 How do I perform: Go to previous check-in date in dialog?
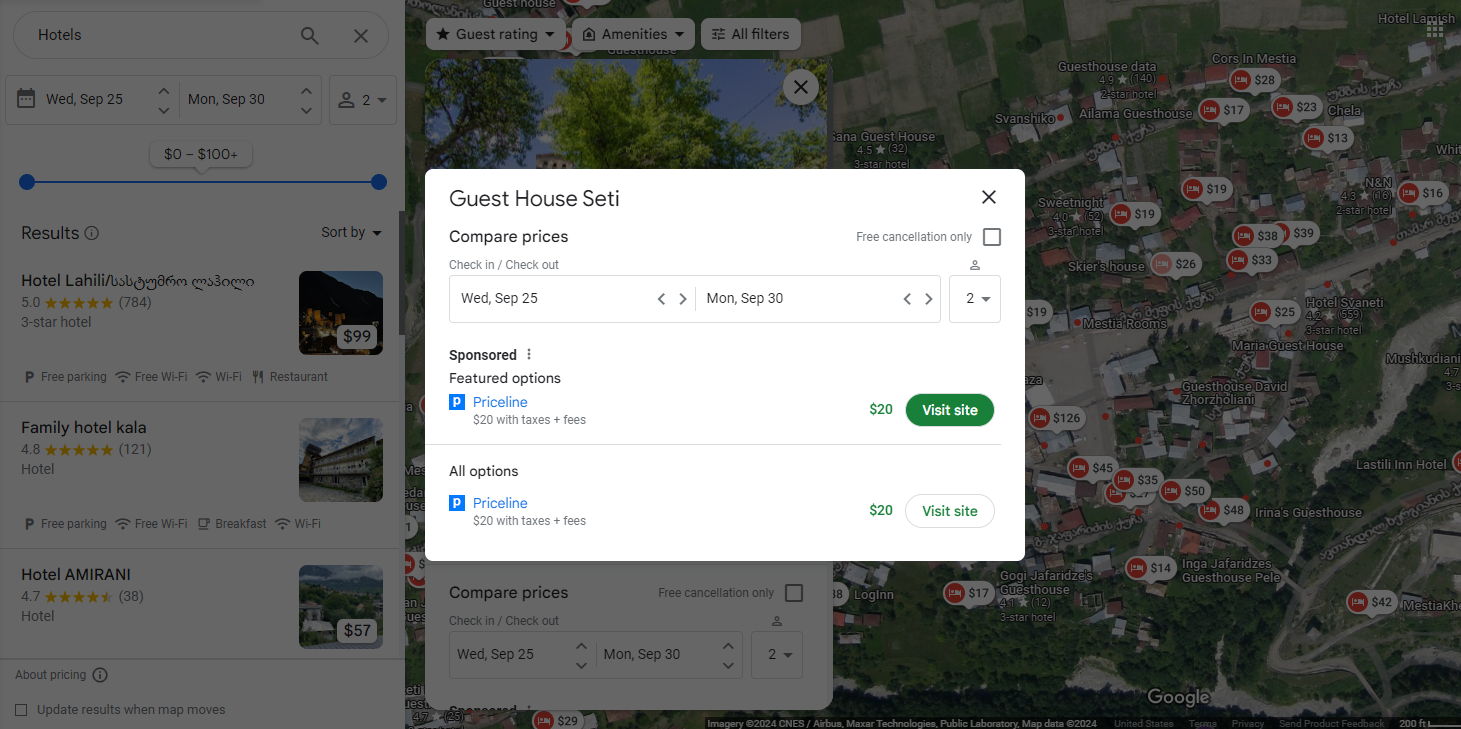pyautogui.click(x=661, y=299)
